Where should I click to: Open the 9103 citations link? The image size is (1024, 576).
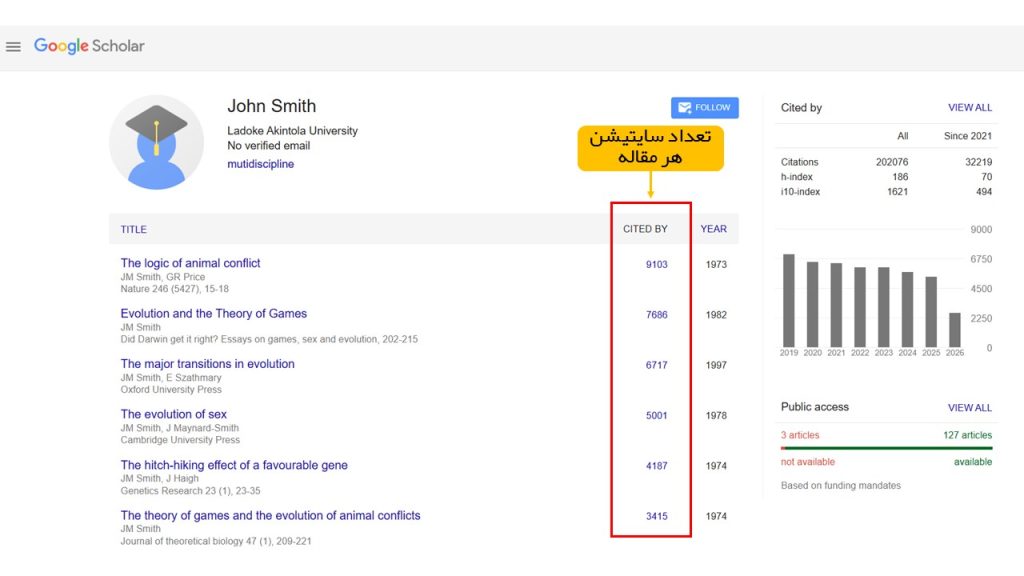coord(656,264)
